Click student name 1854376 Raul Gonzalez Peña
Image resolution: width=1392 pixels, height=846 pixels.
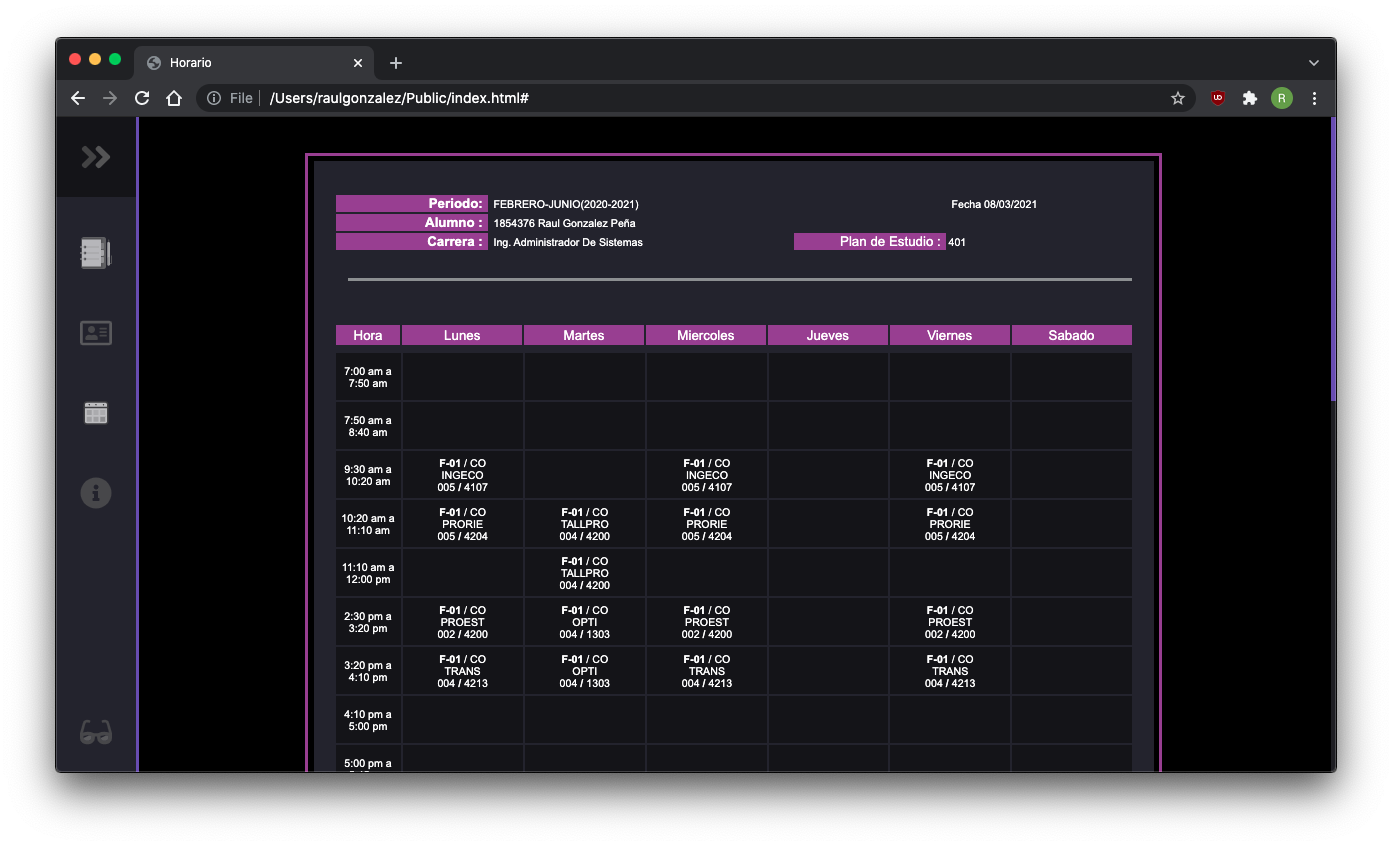(564, 223)
